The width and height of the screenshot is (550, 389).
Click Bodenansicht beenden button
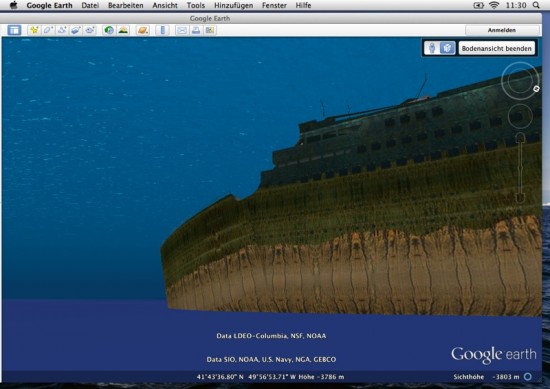(496, 48)
